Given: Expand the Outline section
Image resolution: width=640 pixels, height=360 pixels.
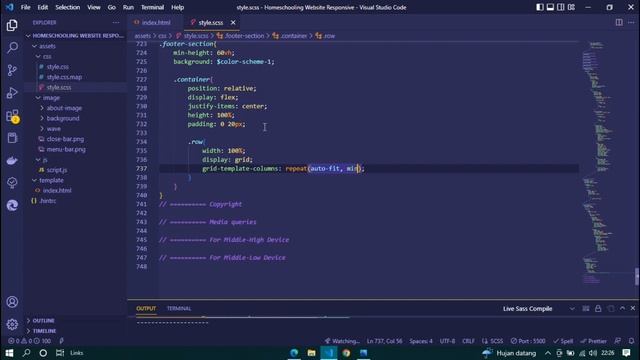Looking at the screenshot, I should coord(44,321).
